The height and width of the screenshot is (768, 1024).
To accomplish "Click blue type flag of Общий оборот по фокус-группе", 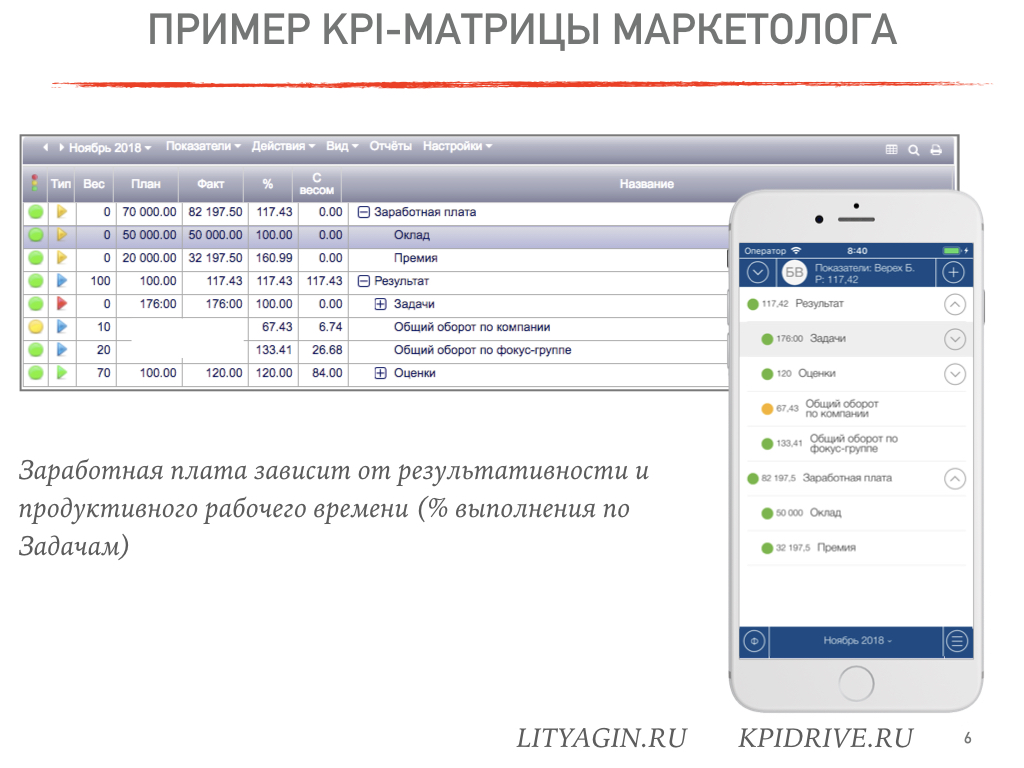I will pyautogui.click(x=62, y=350).
